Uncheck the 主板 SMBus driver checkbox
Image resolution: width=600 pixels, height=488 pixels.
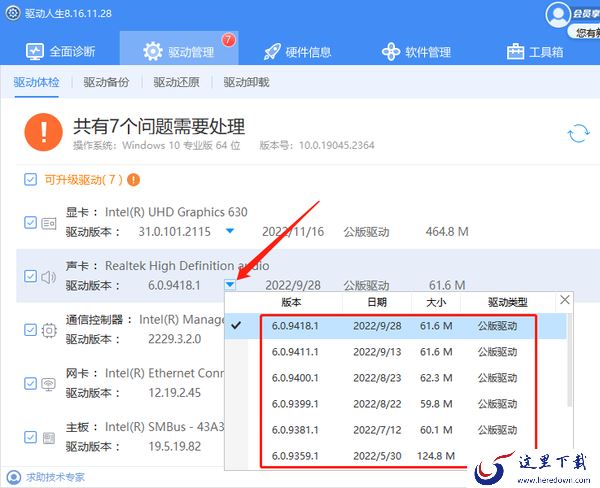point(31,437)
